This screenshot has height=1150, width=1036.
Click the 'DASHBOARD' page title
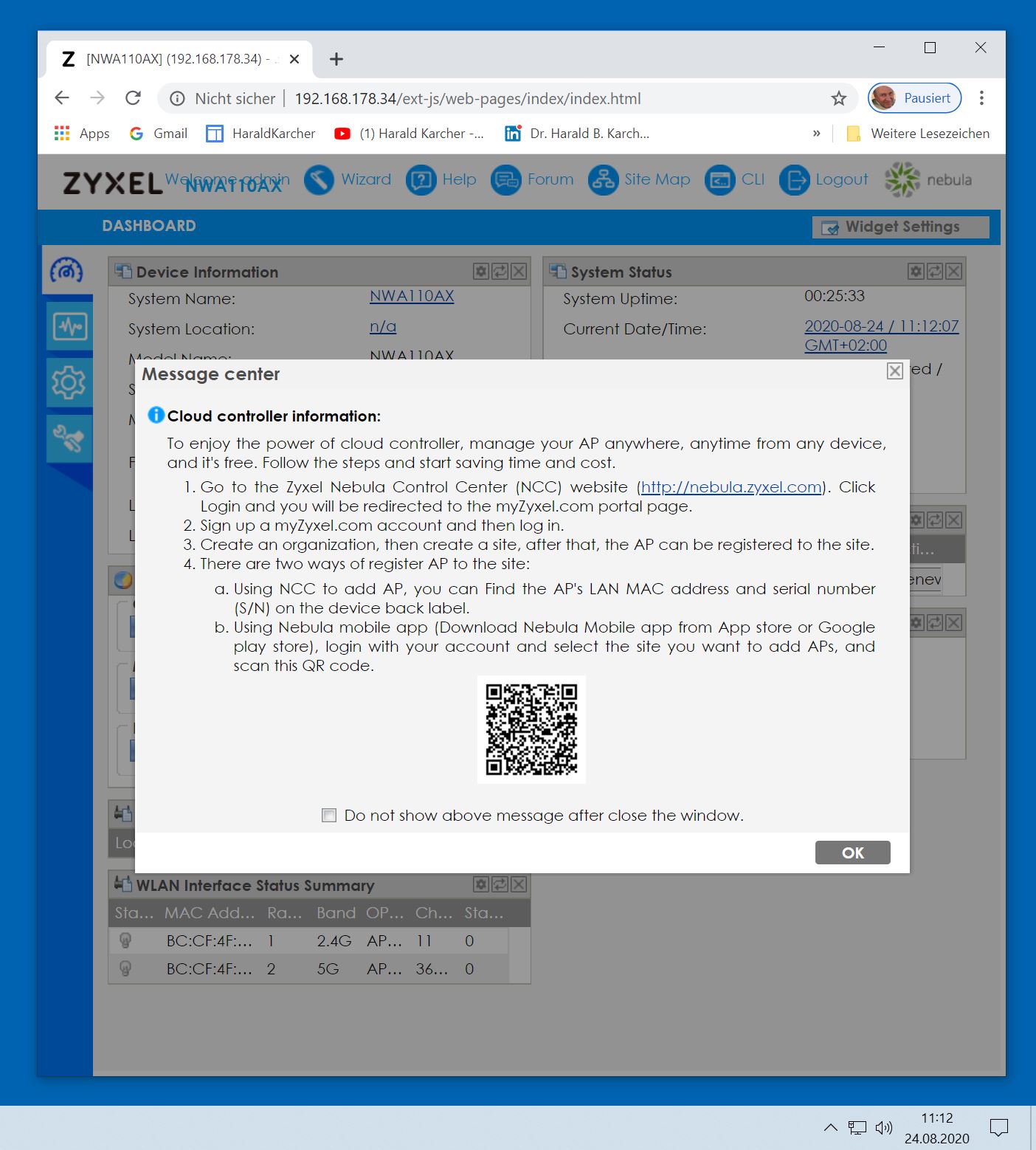click(149, 226)
